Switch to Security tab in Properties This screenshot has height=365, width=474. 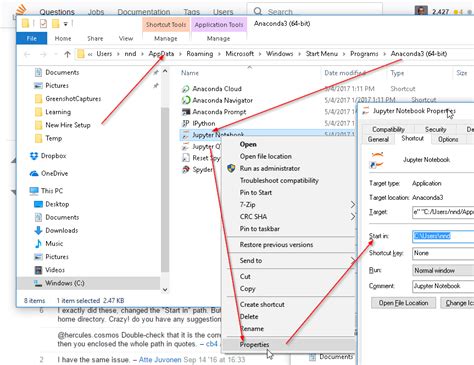pyautogui.click(x=435, y=129)
